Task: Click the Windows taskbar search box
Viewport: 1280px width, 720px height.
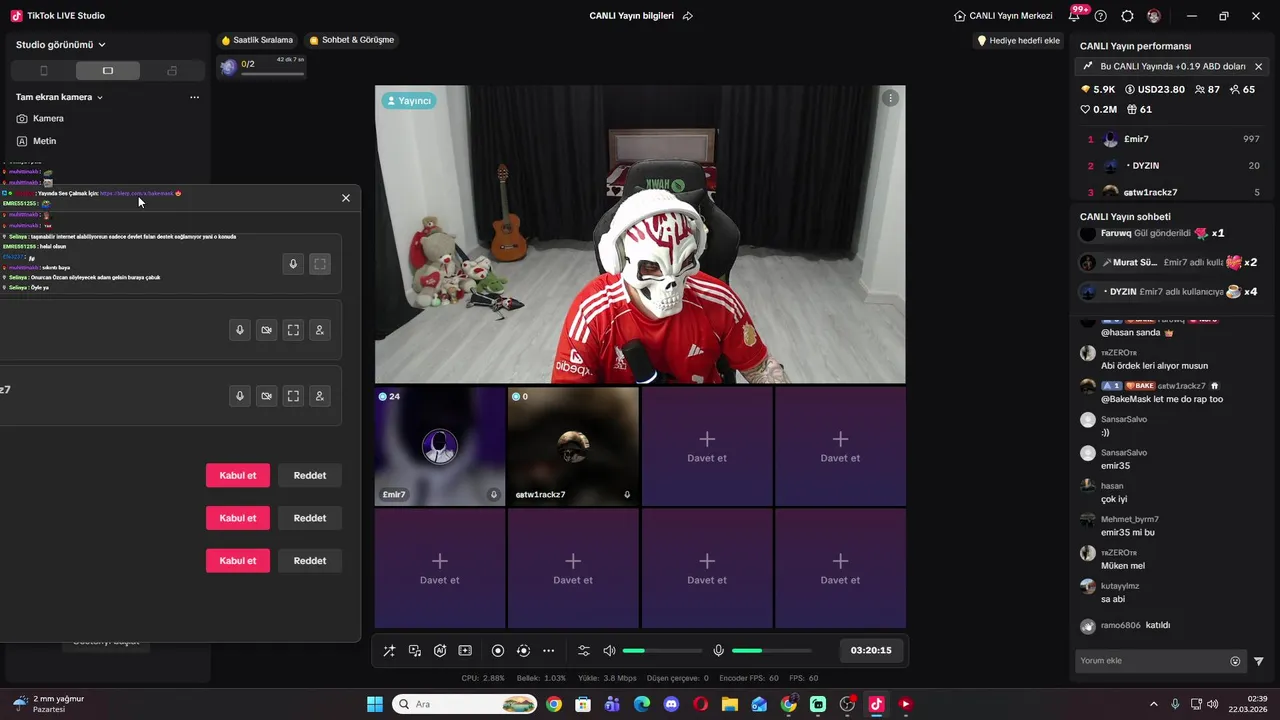Action: [464, 704]
